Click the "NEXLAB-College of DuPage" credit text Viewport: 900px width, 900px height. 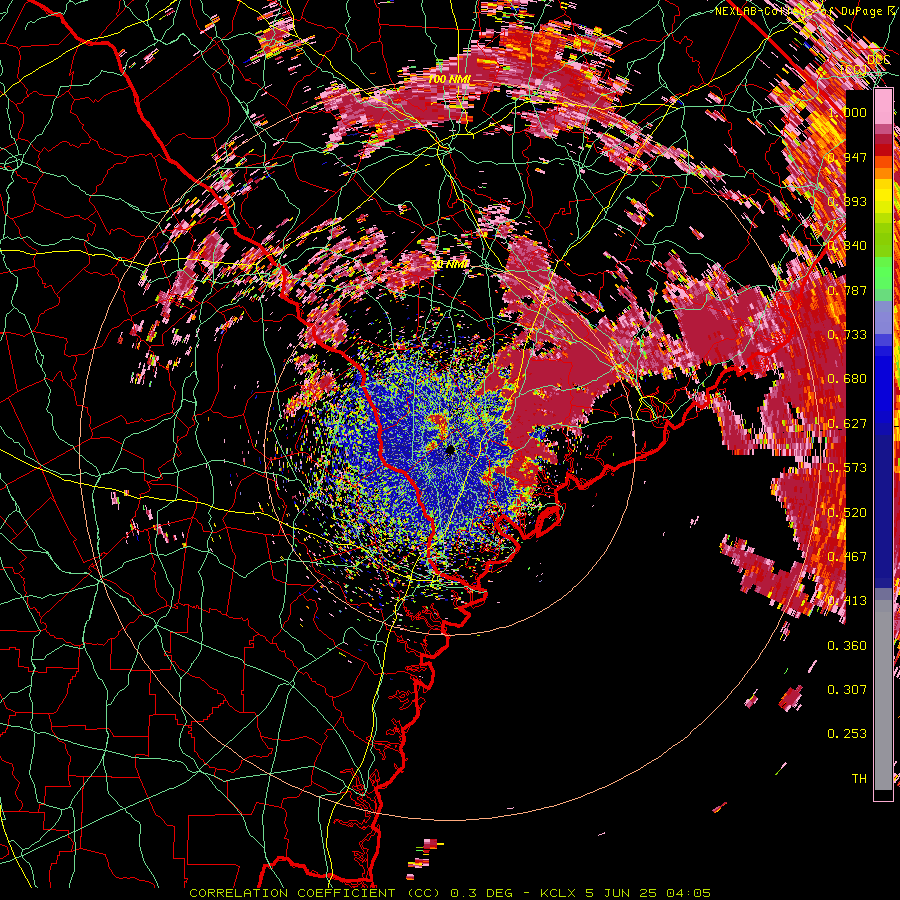pos(800,11)
